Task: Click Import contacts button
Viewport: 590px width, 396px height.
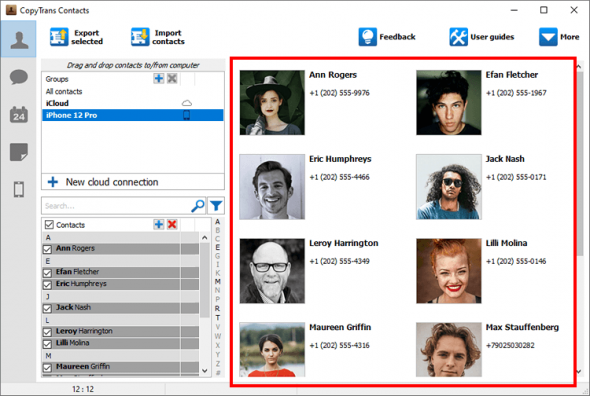Action: pos(158,37)
